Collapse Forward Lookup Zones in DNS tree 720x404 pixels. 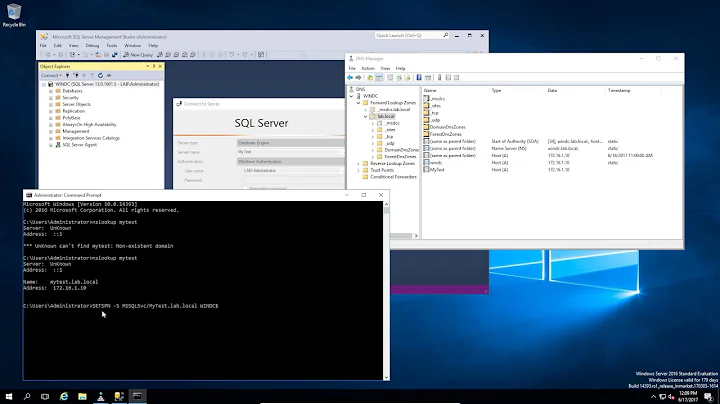(359, 103)
